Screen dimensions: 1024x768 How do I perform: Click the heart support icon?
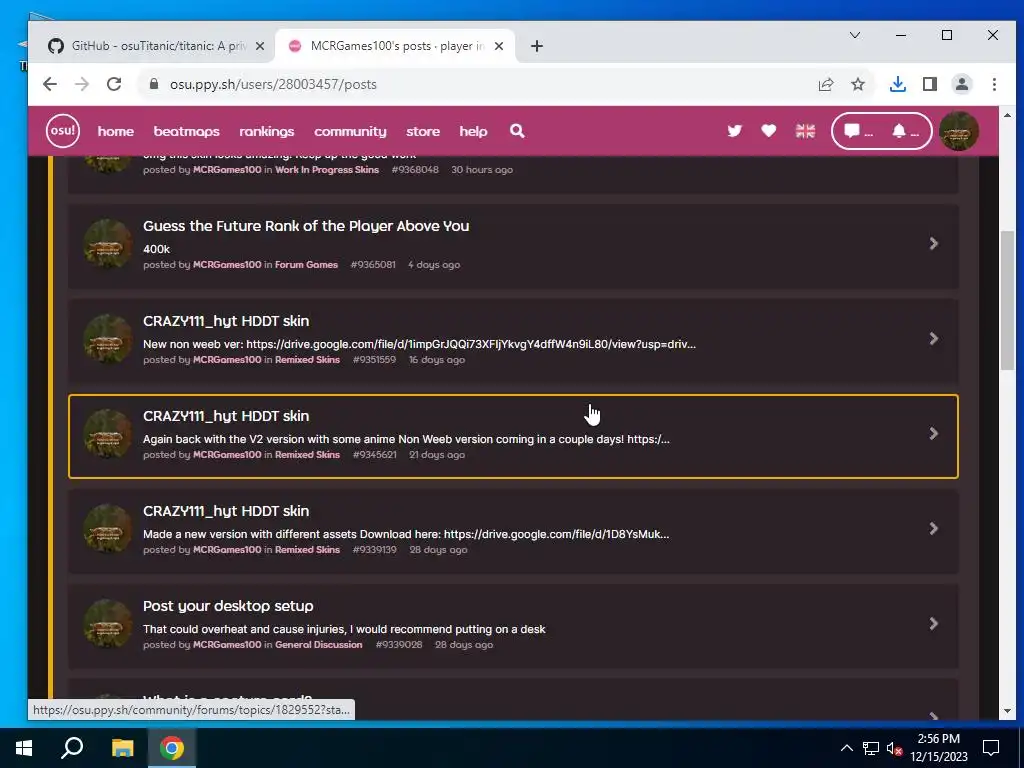point(769,131)
